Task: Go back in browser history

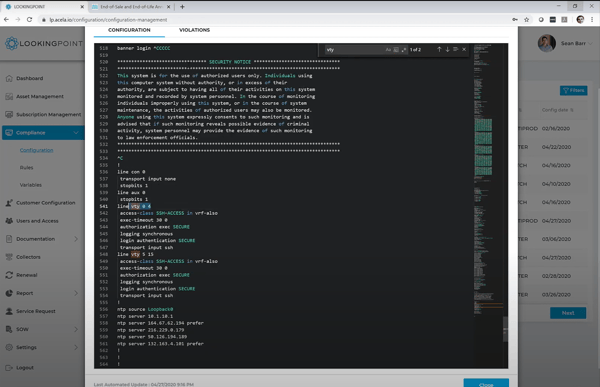Action: (x=6, y=20)
